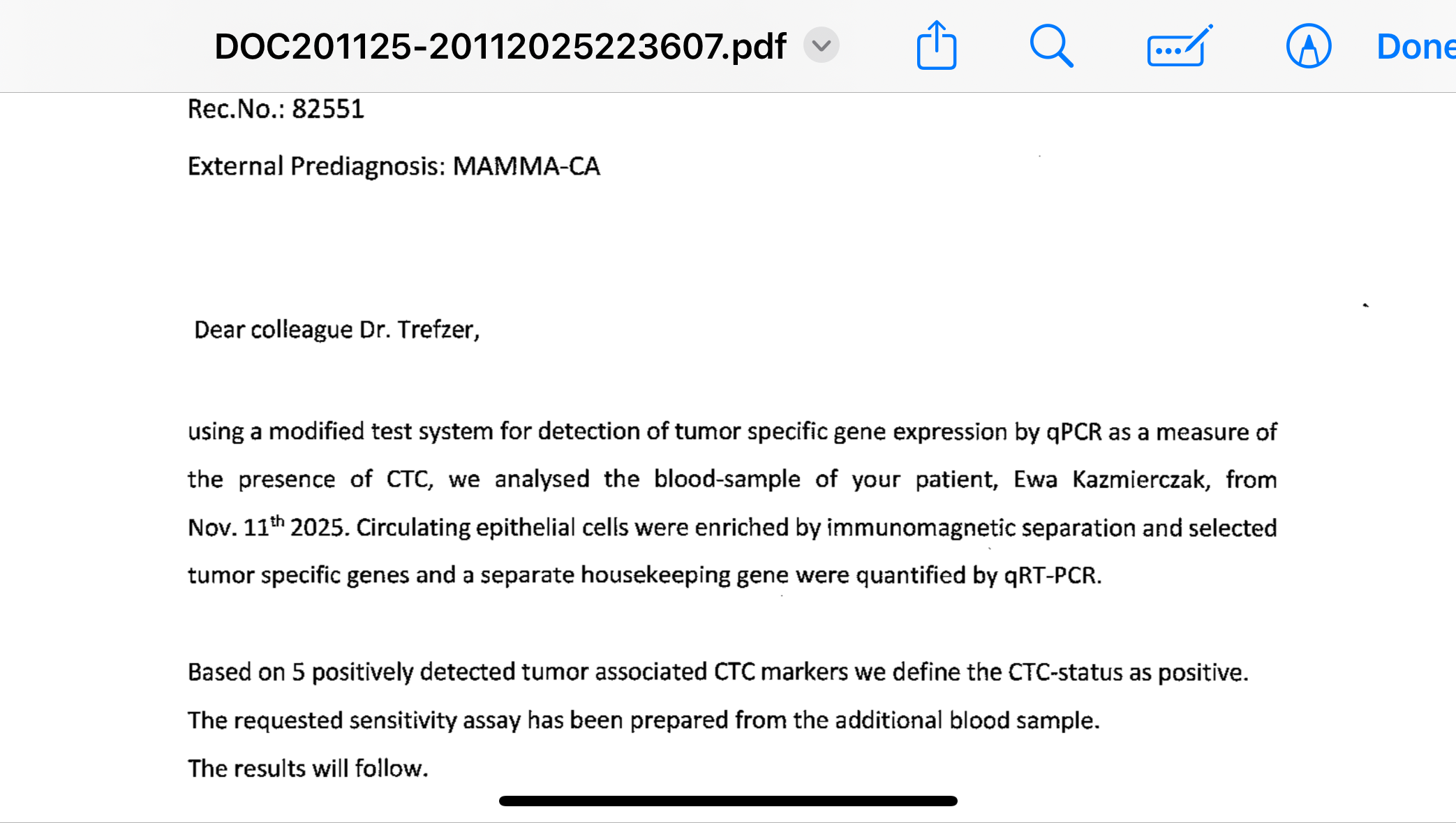Tap the Share icon in toolbar
The width and height of the screenshot is (1456, 823).
click(936, 46)
